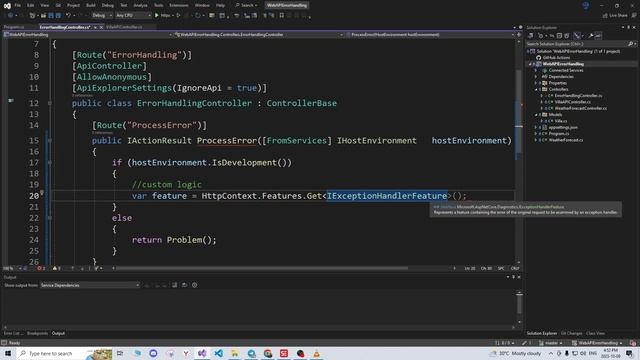Click the Solution Explorer home view icon

(x=531, y=36)
